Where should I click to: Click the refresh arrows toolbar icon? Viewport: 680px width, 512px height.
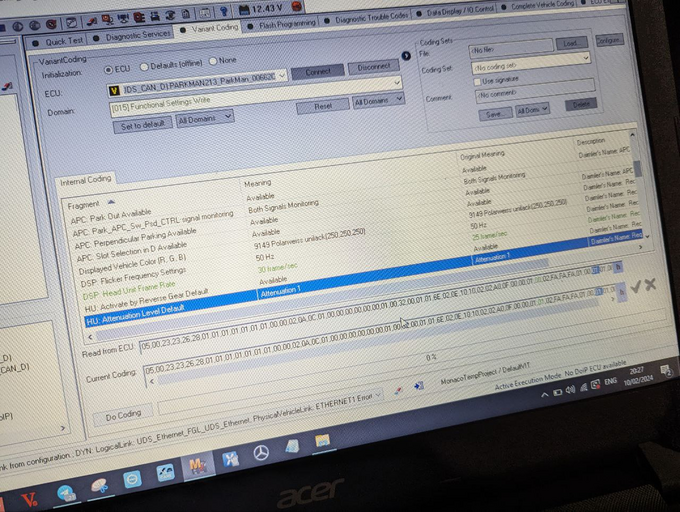pyautogui.click(x=170, y=16)
